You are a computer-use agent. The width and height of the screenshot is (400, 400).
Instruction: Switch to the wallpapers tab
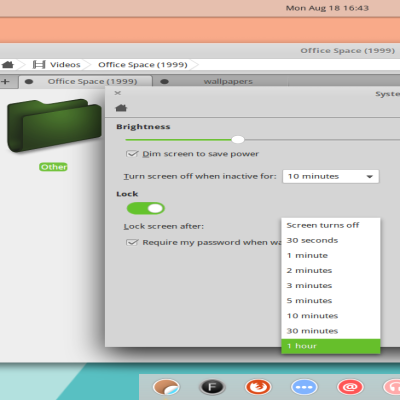click(x=228, y=81)
